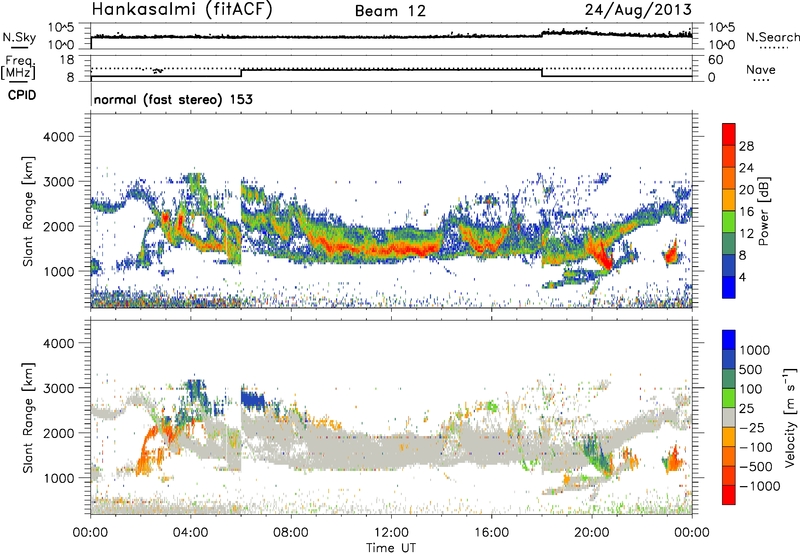
Task: Click the velocity colorbar value '-25'
Action: click(752, 427)
